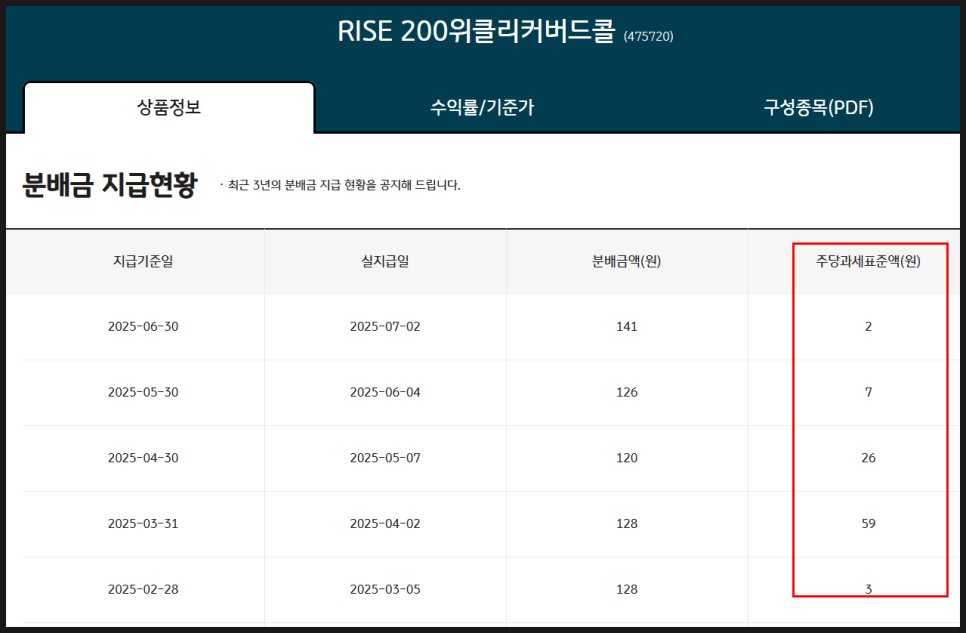The width and height of the screenshot is (966, 633).
Task: Select taxable amount 59 in the 2025-03-31 row
Action: click(868, 524)
